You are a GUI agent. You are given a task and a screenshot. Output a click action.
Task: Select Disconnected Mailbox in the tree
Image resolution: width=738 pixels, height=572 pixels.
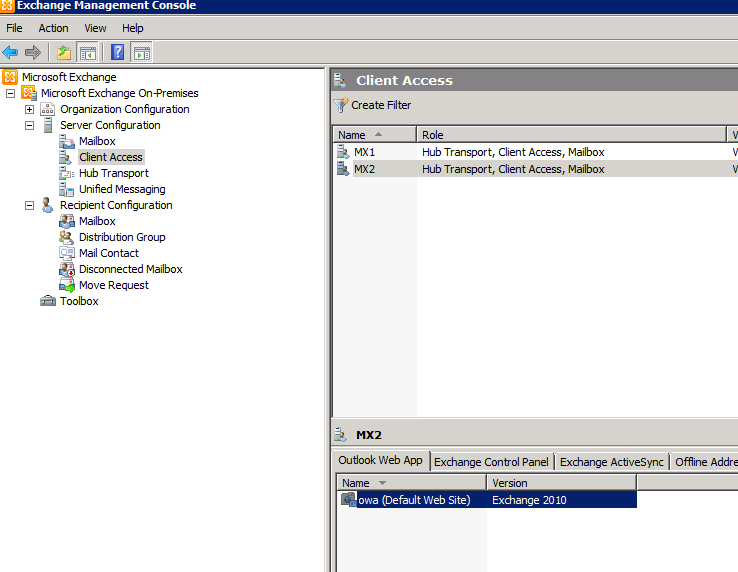(130, 269)
